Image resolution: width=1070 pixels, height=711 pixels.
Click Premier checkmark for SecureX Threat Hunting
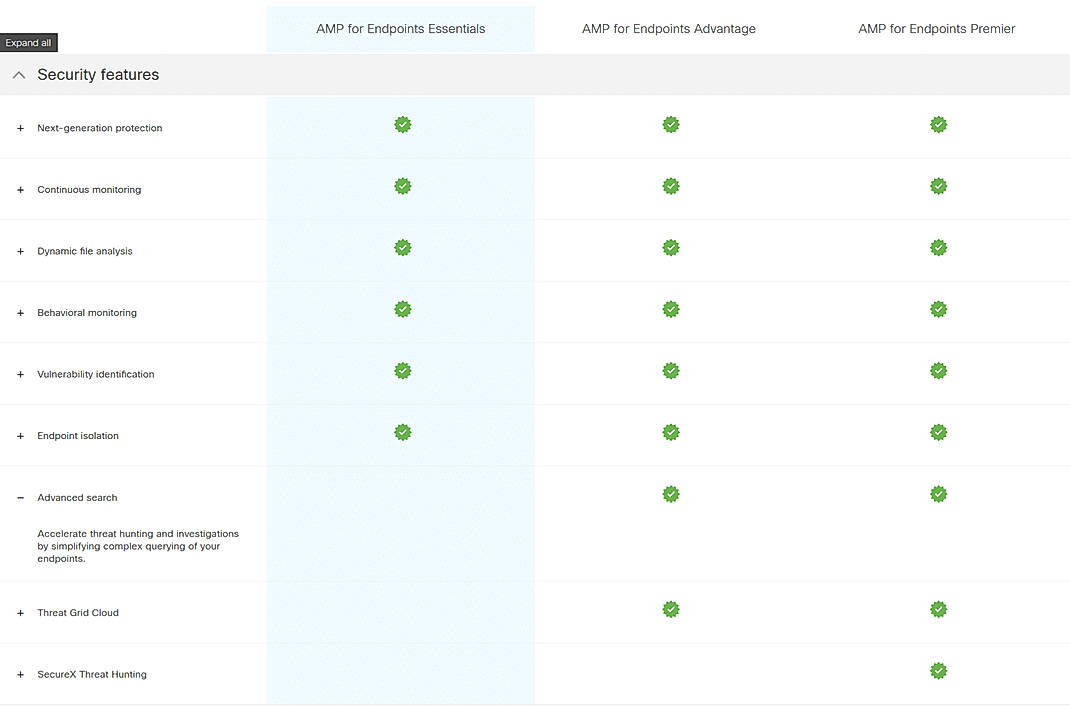pos(938,671)
